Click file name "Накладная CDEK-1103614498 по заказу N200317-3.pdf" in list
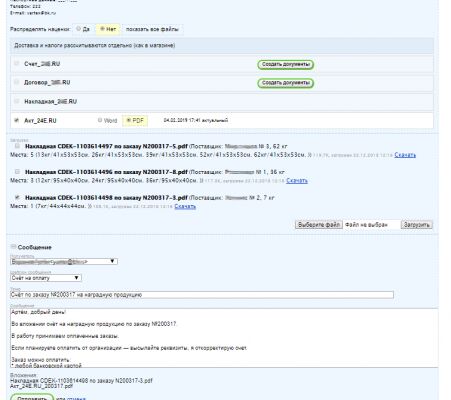 (x=106, y=198)
